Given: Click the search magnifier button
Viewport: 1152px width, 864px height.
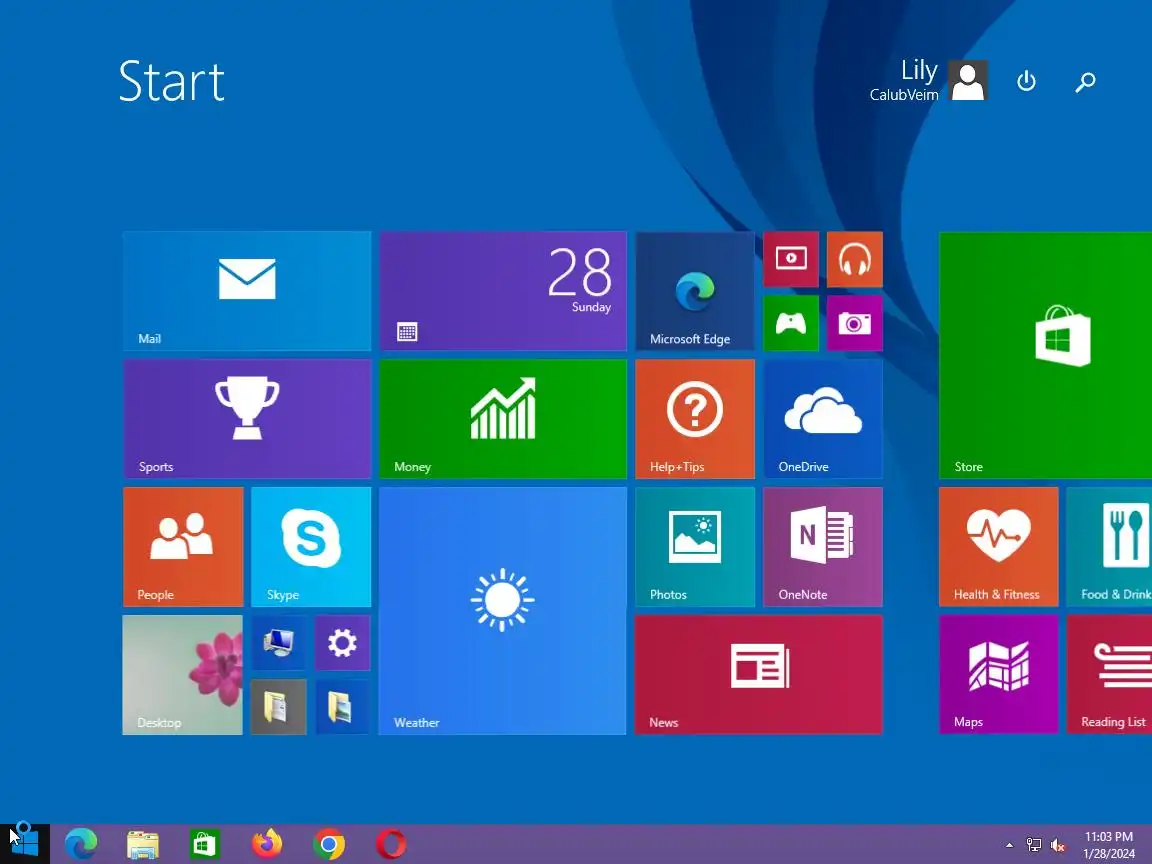Looking at the screenshot, I should 1085,81.
